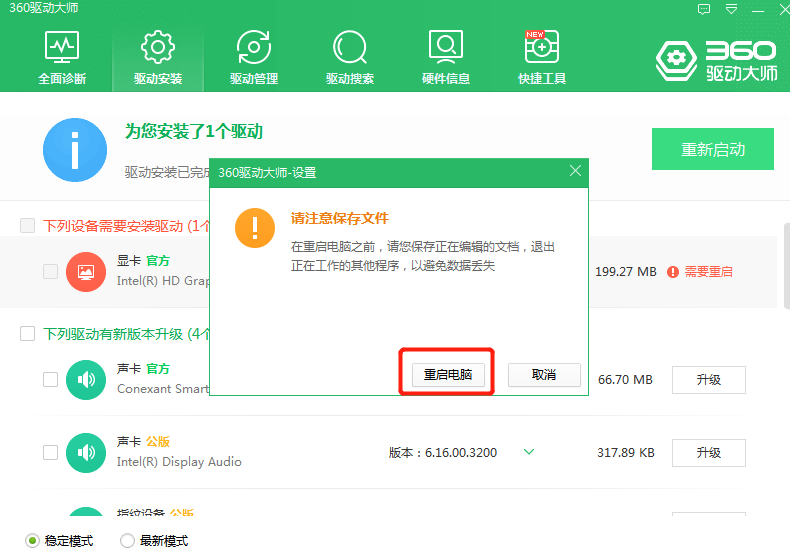This screenshot has width=790, height=552.
Task: Select the 驱动安装 gear icon
Action: point(158,46)
